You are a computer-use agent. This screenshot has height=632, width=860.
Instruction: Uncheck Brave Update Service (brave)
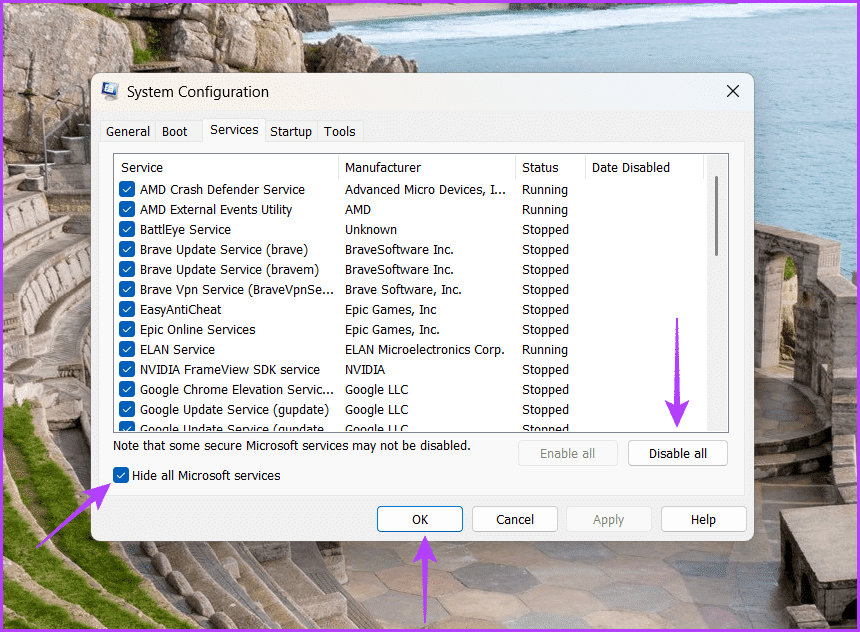[x=127, y=250]
